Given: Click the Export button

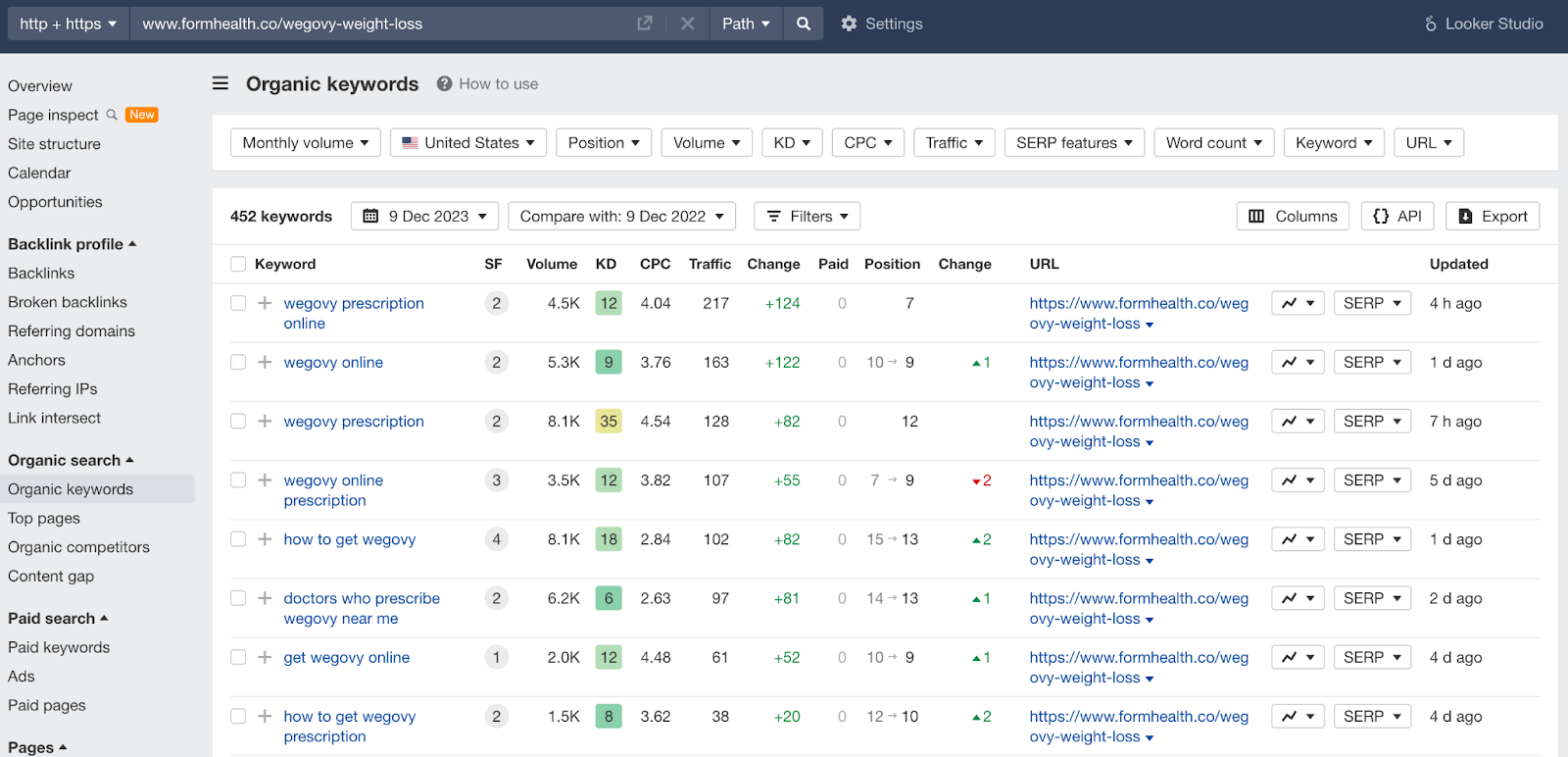Looking at the screenshot, I should coord(1493,216).
